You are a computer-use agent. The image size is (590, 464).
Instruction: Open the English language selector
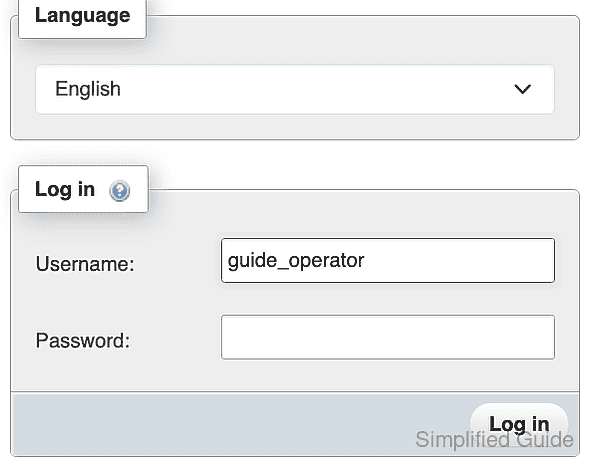pos(295,89)
